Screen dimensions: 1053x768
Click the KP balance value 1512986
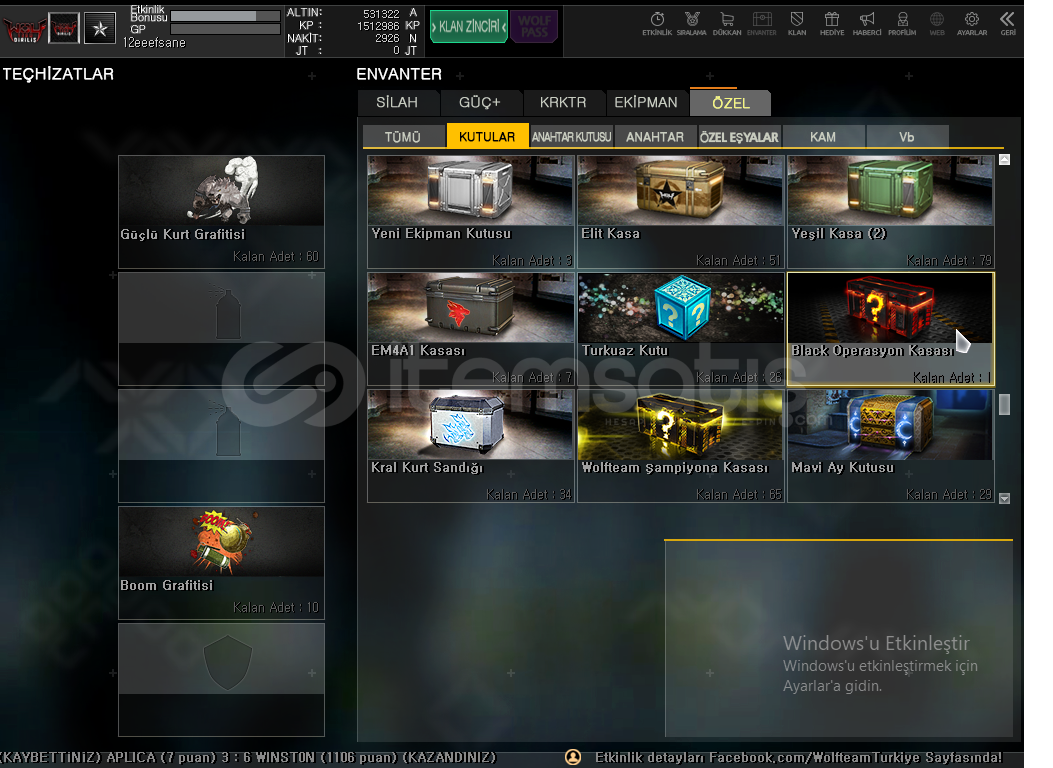pos(378,26)
